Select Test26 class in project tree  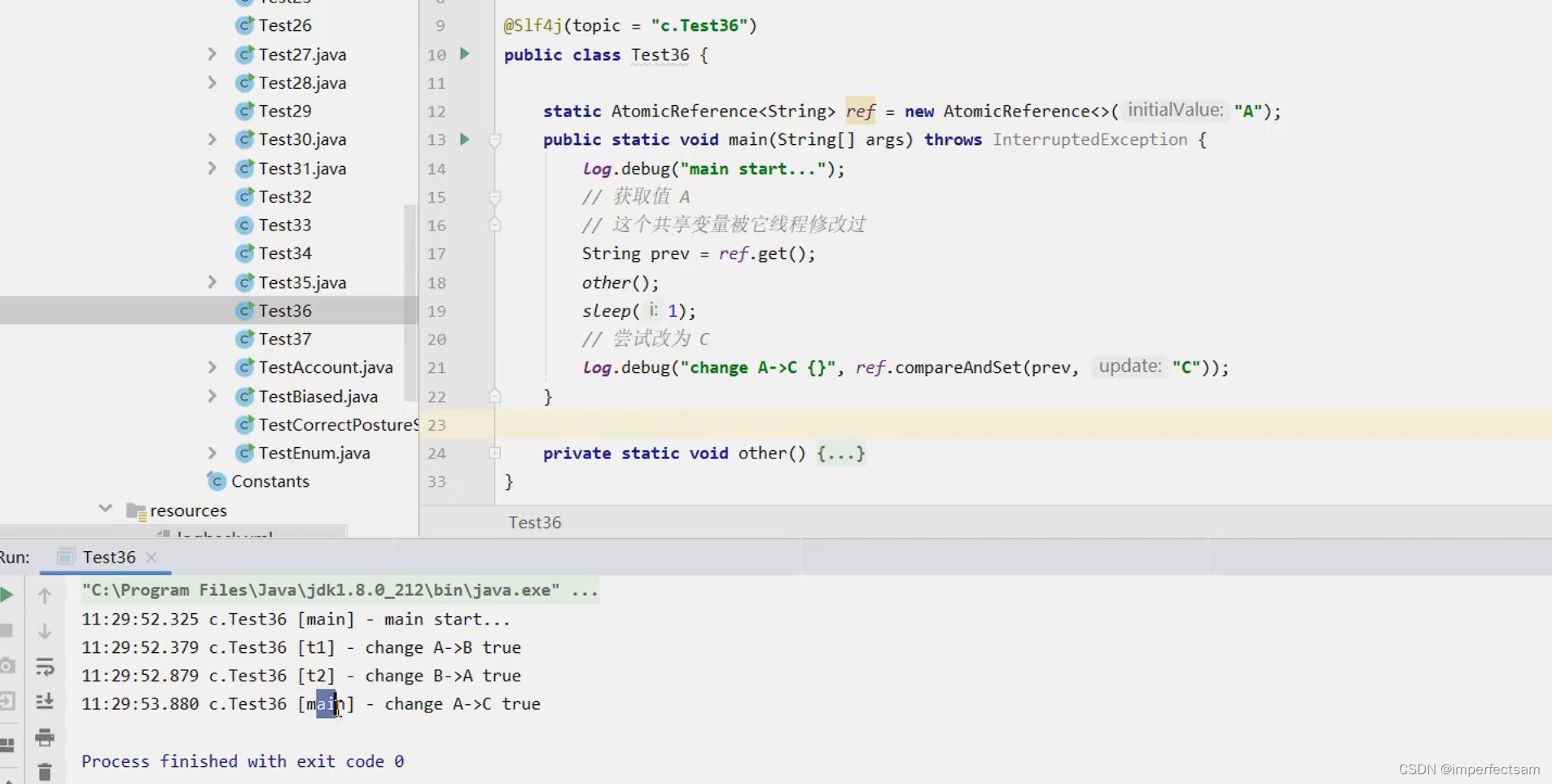[285, 25]
